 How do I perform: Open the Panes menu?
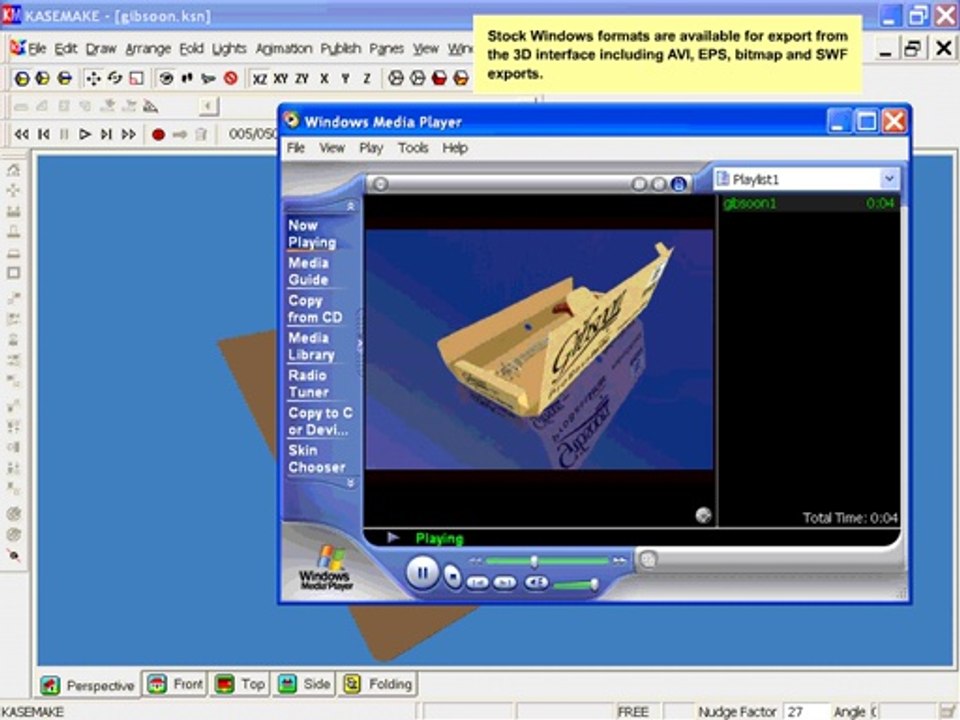click(386, 48)
